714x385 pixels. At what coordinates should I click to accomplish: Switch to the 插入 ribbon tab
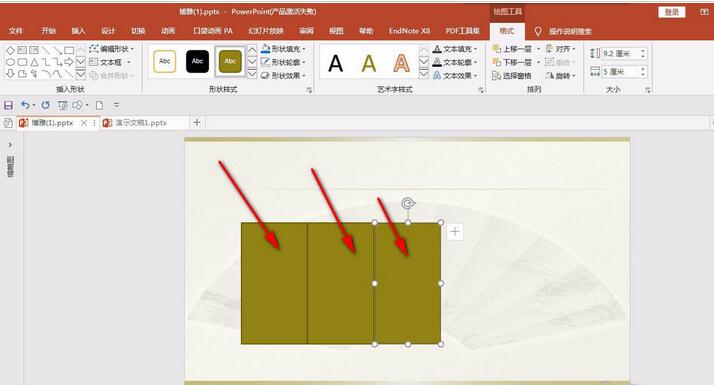pos(78,31)
